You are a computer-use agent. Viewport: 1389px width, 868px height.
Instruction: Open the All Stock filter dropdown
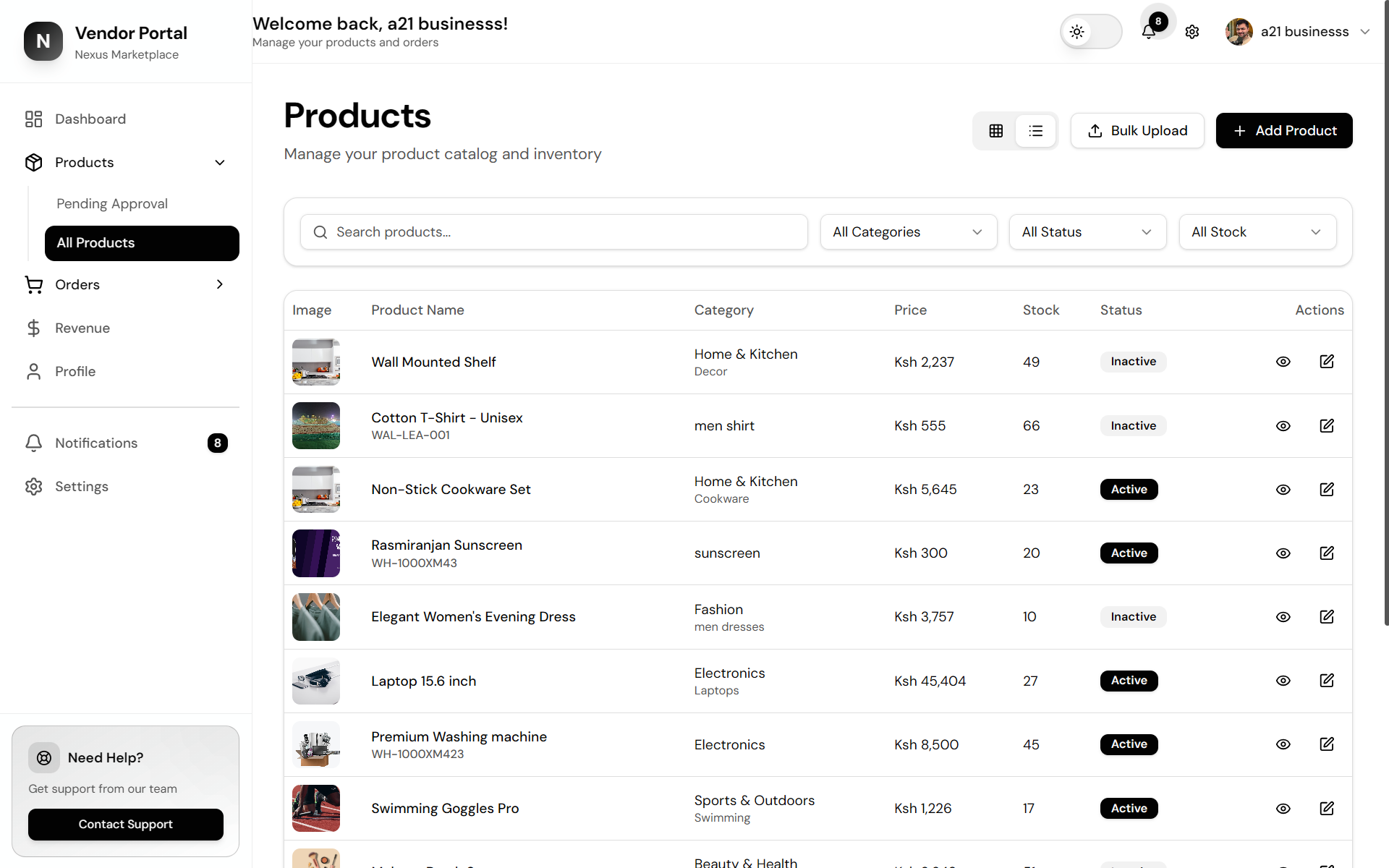point(1257,232)
